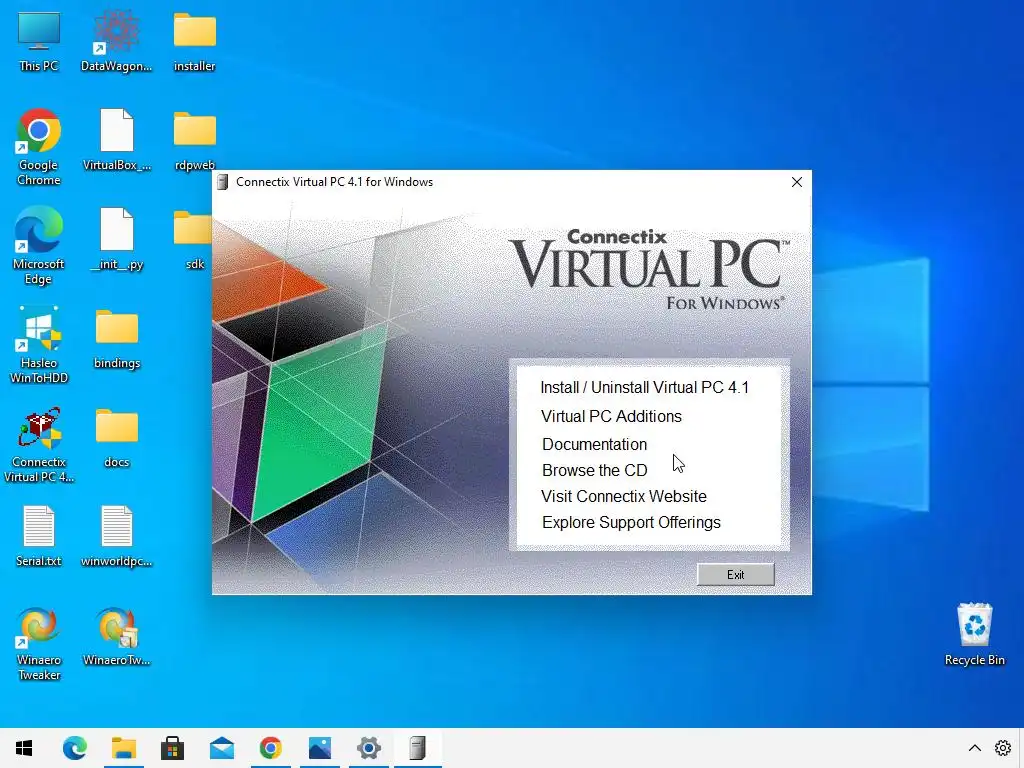Select the Recycle Bin icon
Viewport: 1024px width, 768px height.
[x=974, y=635]
